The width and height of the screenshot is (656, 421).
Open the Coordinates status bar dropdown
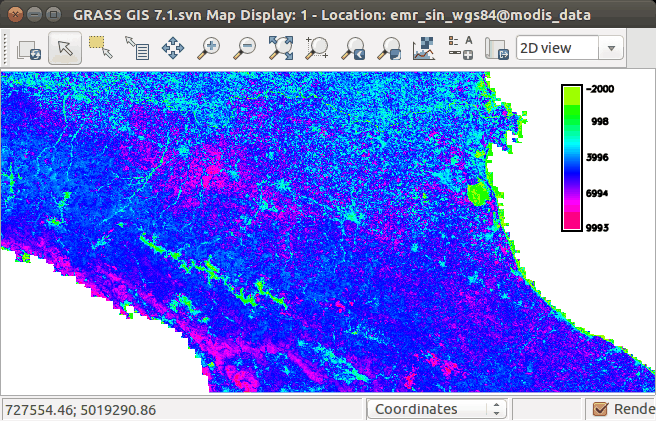(x=436, y=409)
